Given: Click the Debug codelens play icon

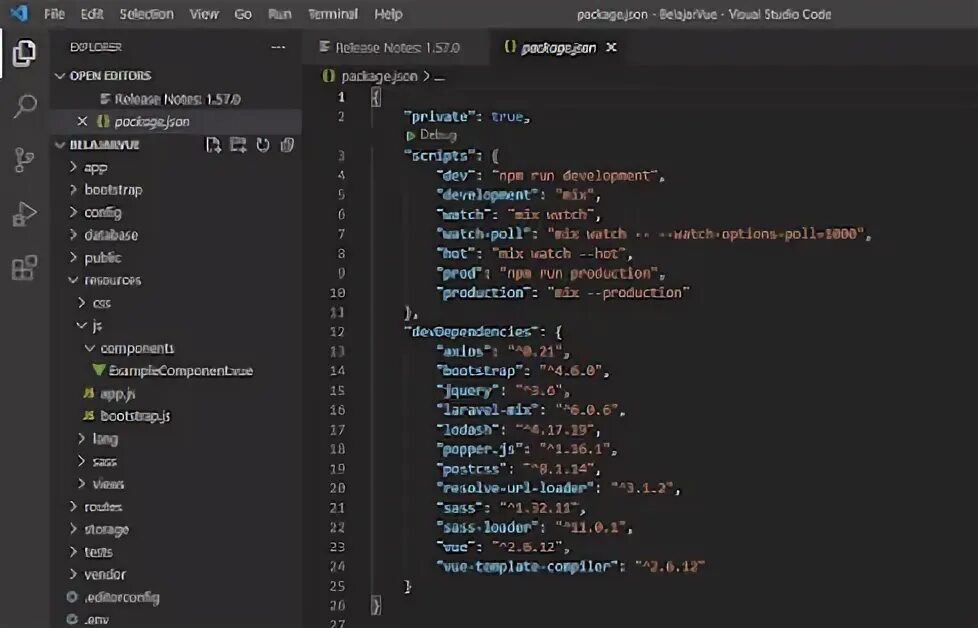Looking at the screenshot, I should coord(410,135).
